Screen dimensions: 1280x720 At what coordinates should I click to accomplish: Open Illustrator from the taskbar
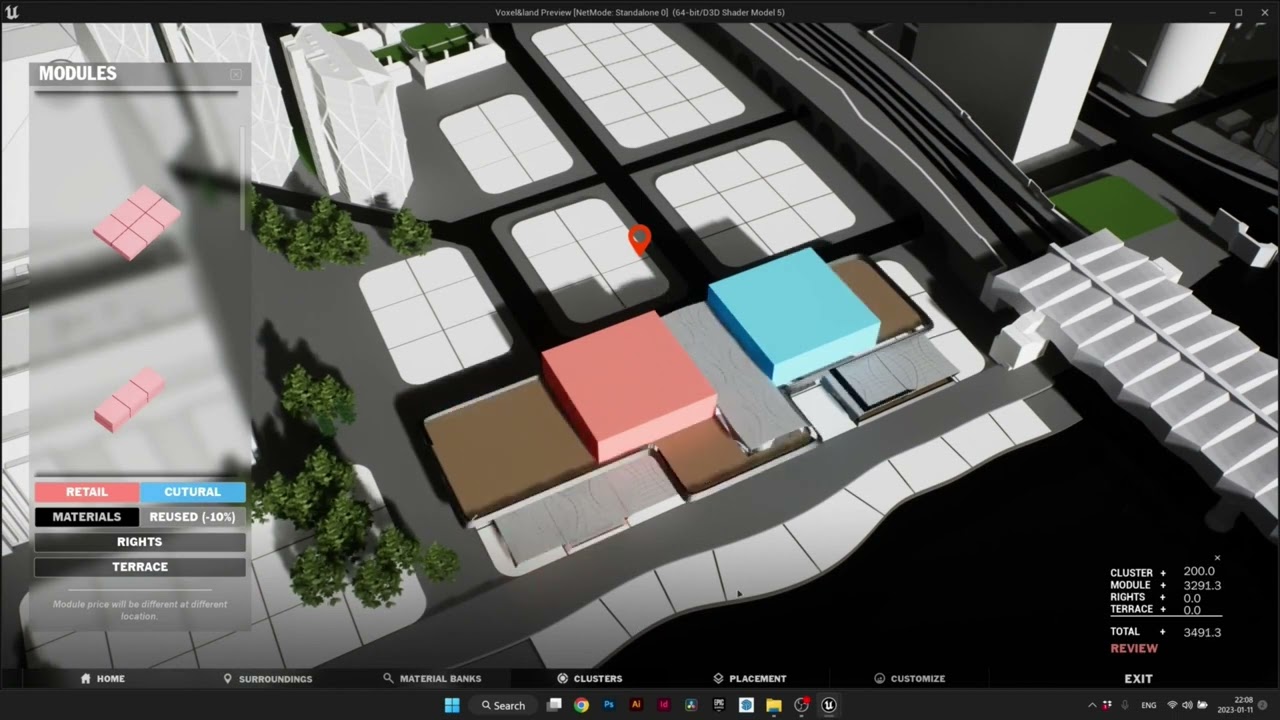636,705
